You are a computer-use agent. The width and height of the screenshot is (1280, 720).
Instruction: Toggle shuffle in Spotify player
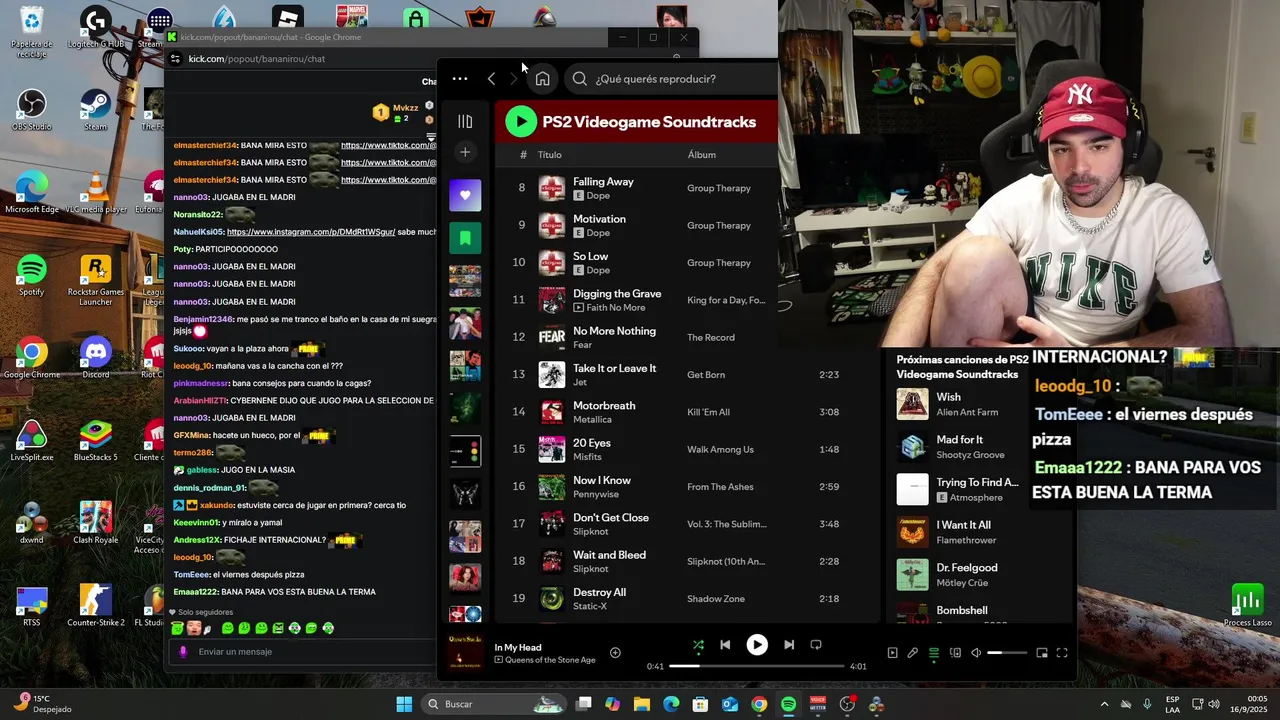pyautogui.click(x=698, y=645)
